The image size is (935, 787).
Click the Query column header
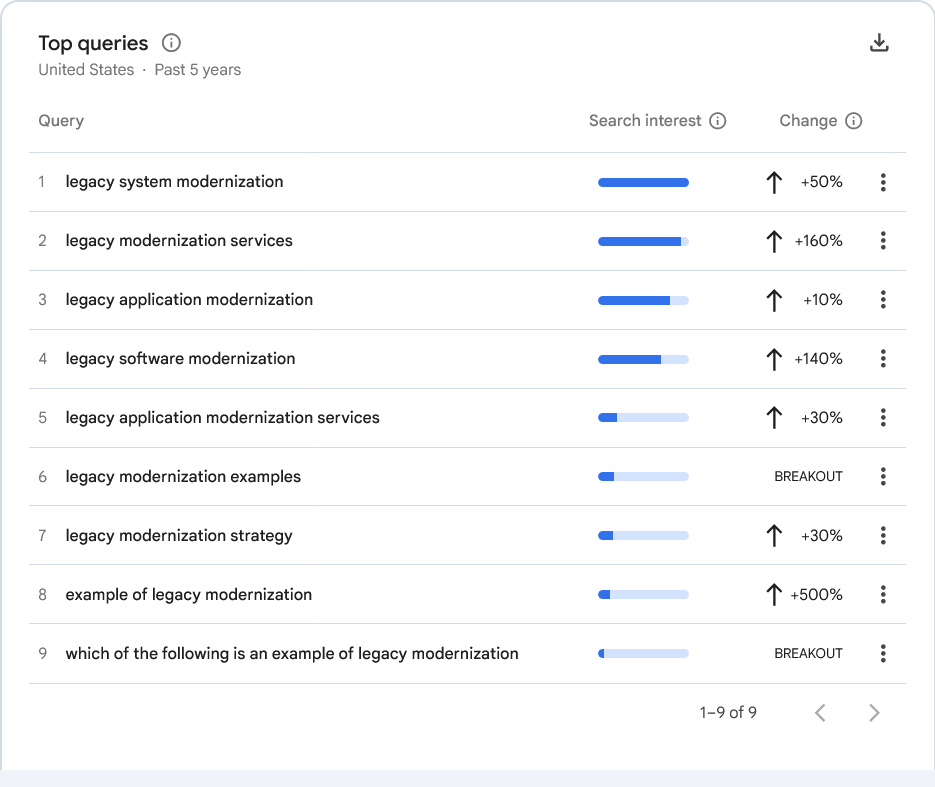61,120
